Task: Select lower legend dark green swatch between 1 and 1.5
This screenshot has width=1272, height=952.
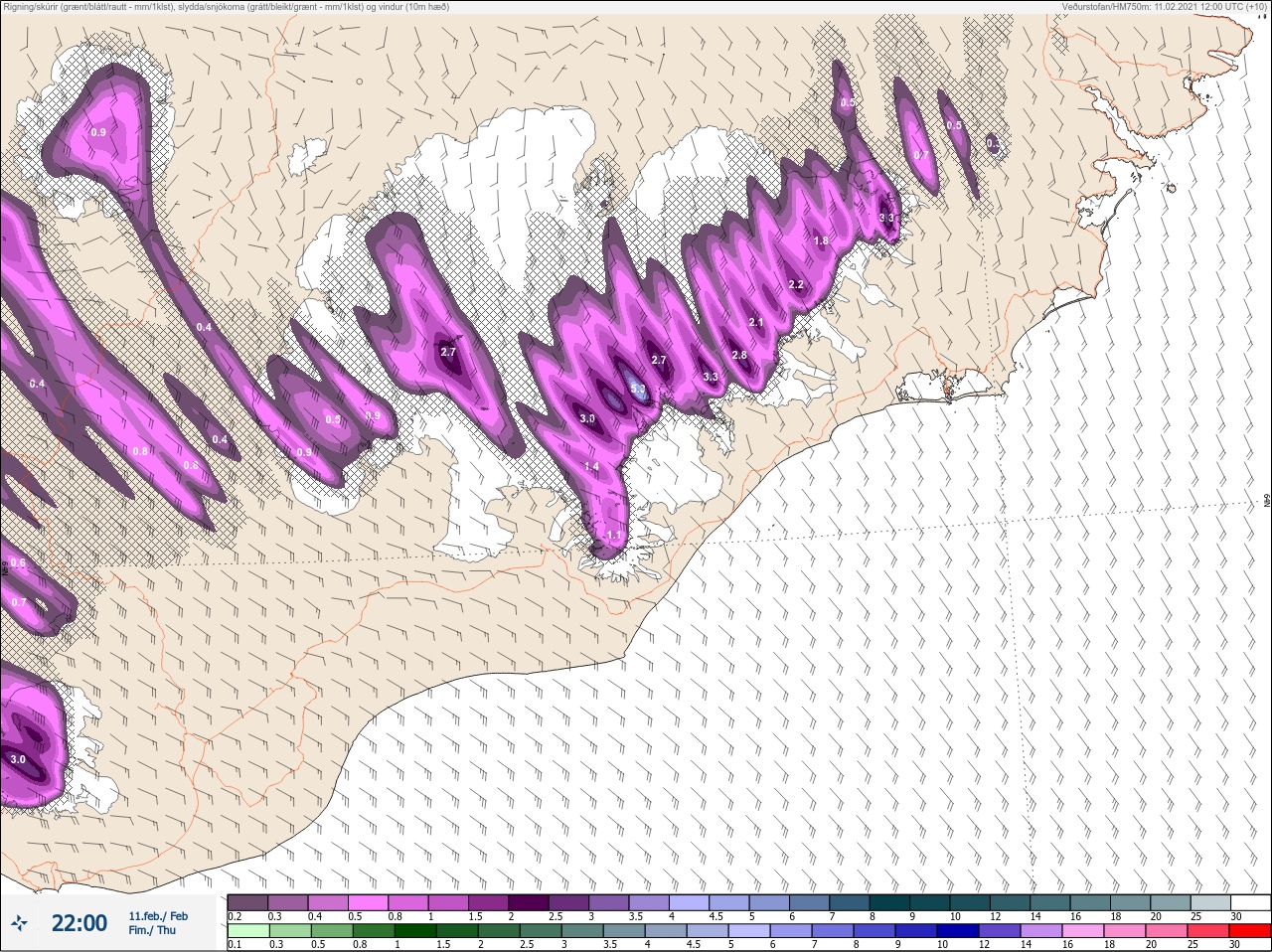Action: click(x=415, y=931)
